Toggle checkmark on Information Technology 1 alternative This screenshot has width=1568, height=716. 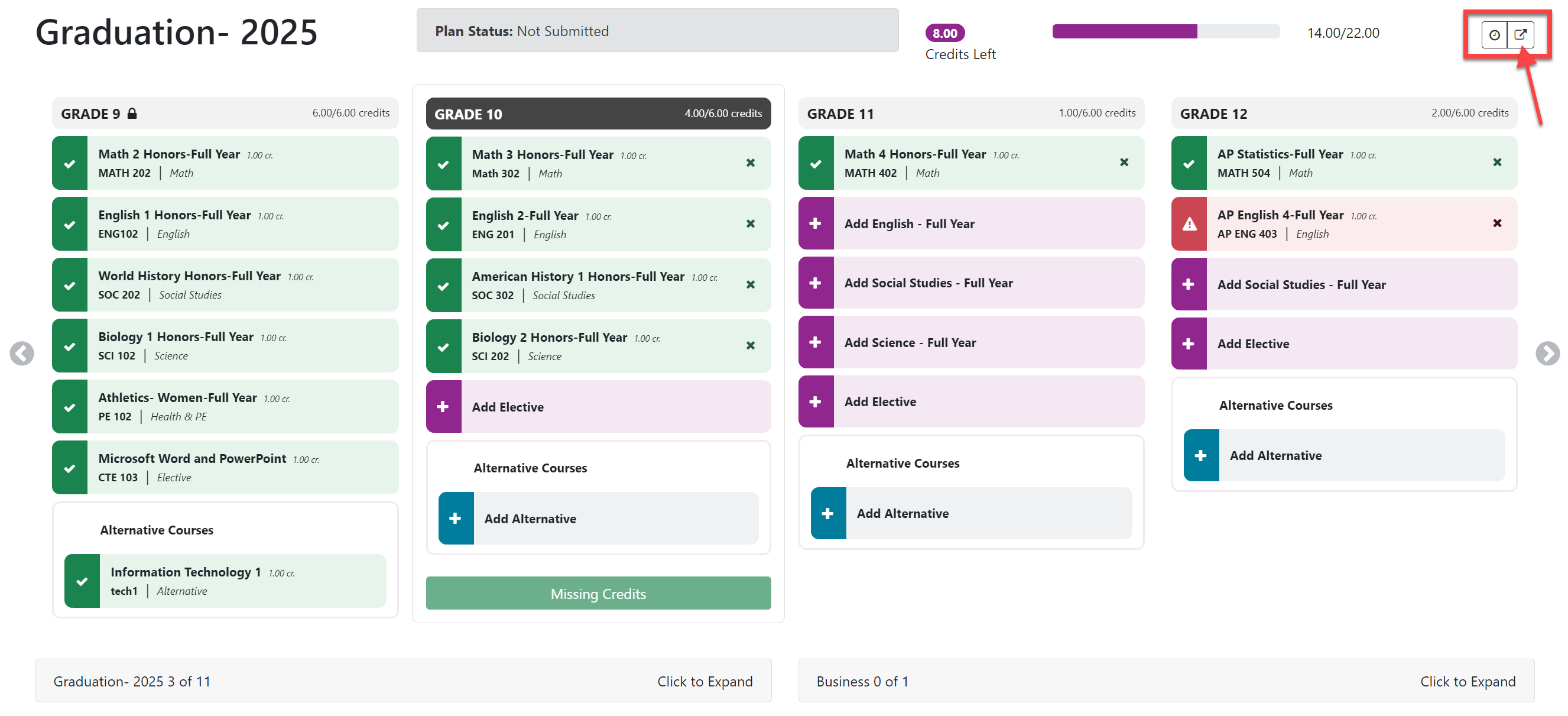pyautogui.click(x=82, y=581)
